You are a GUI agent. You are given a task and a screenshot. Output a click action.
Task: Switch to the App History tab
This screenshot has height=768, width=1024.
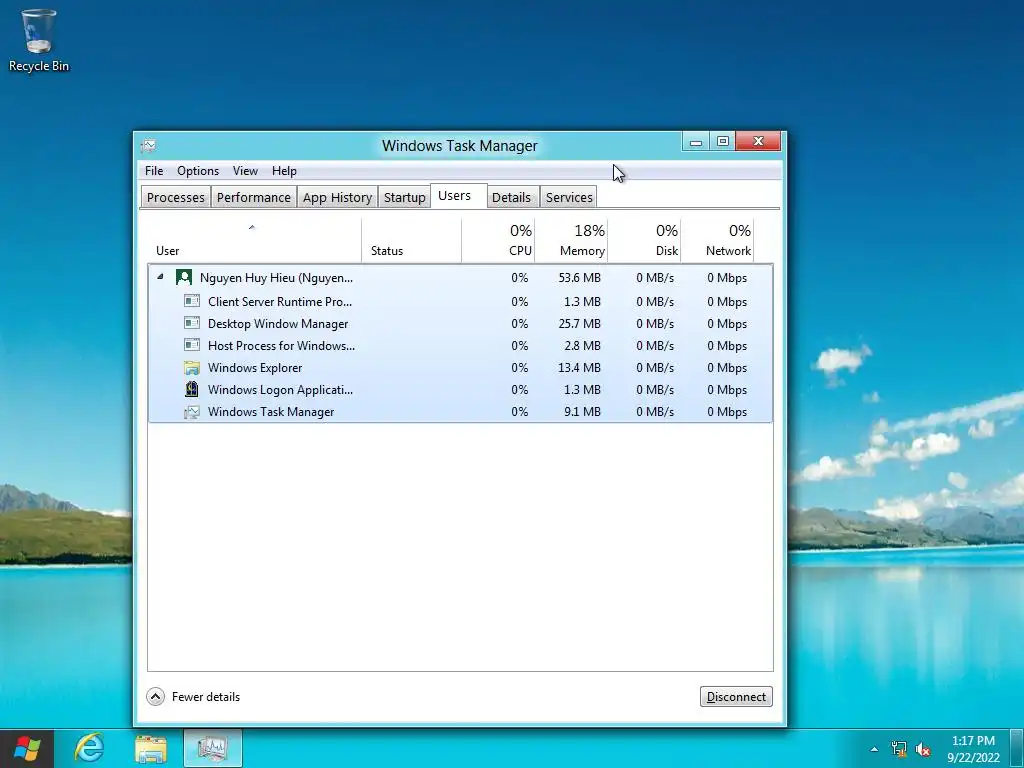[337, 197]
